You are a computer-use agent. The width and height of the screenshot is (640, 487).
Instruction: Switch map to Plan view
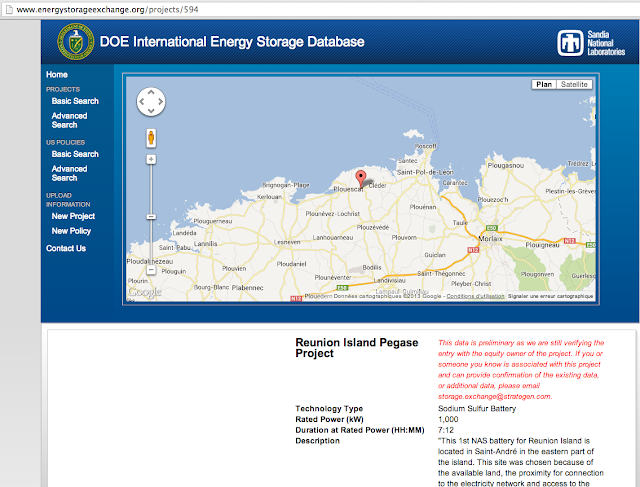pos(544,85)
